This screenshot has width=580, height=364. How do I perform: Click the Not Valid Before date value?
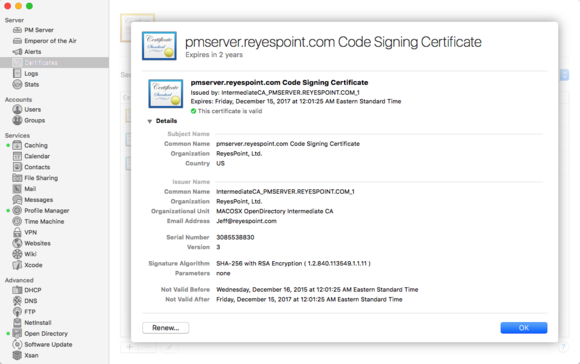pyautogui.click(x=317, y=290)
